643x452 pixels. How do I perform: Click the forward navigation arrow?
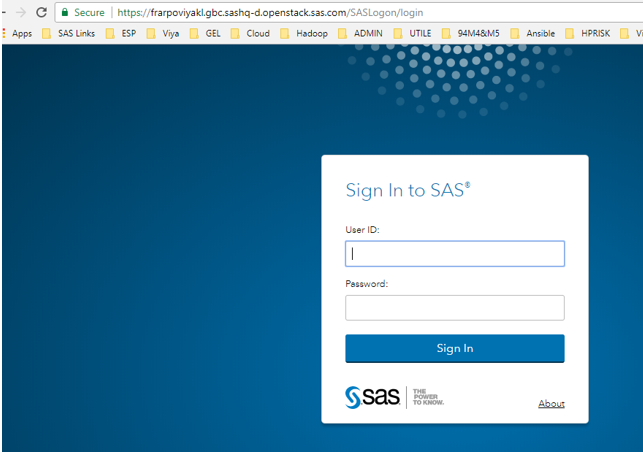pyautogui.click(x=21, y=12)
